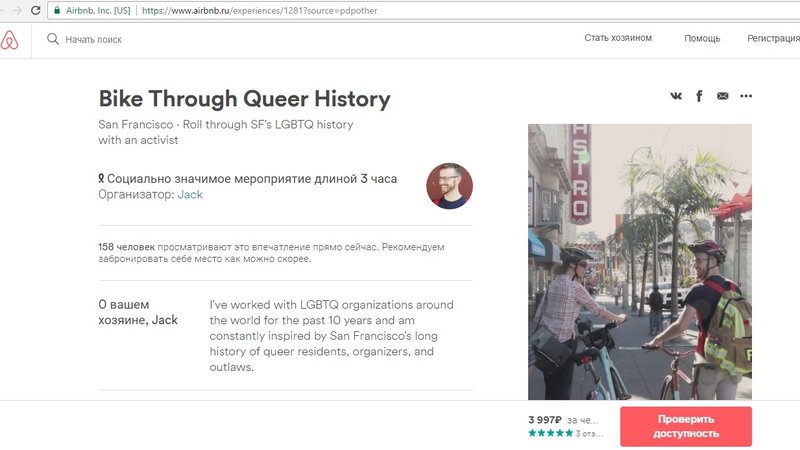Open the Стать хозяином menu item

click(x=618, y=38)
